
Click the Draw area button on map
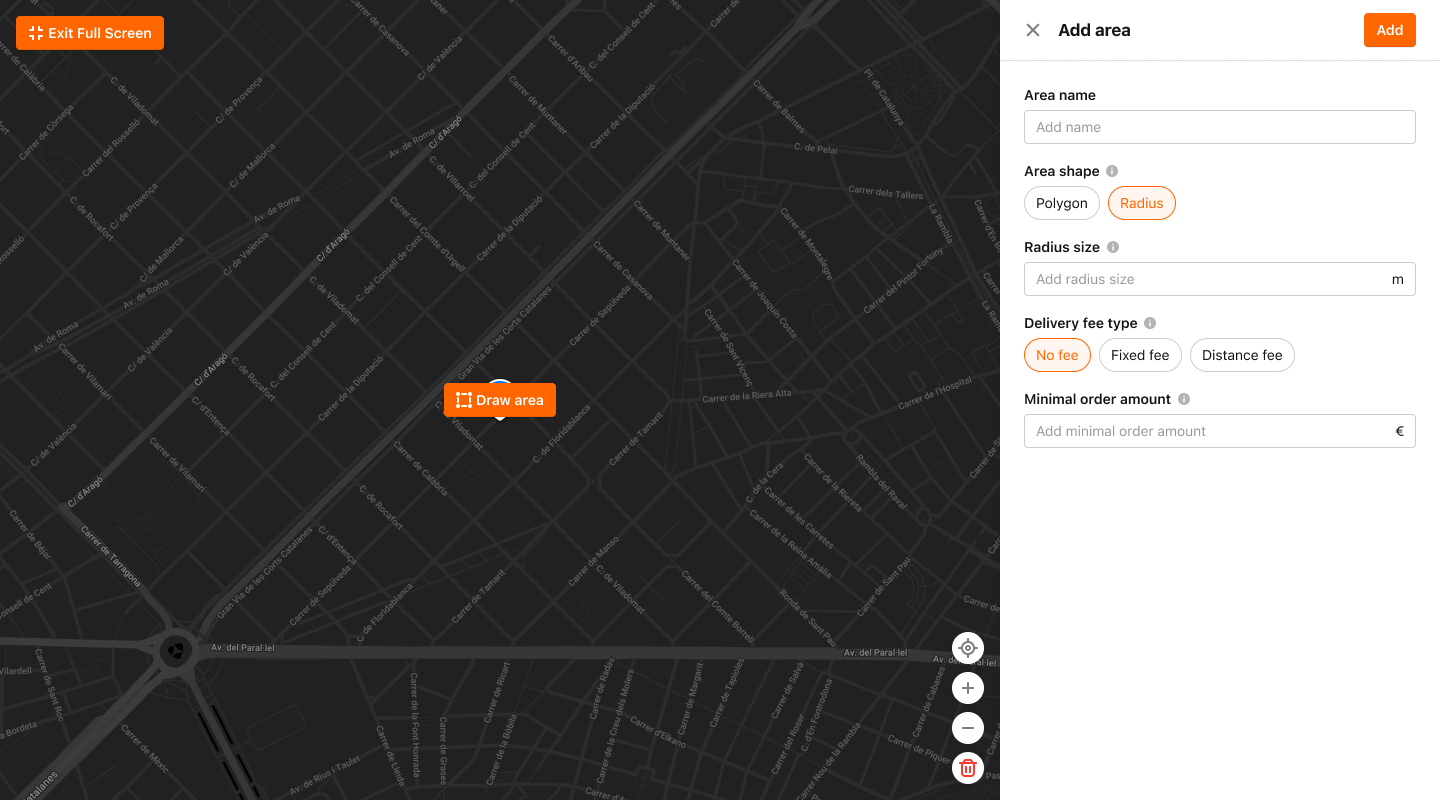[500, 400]
